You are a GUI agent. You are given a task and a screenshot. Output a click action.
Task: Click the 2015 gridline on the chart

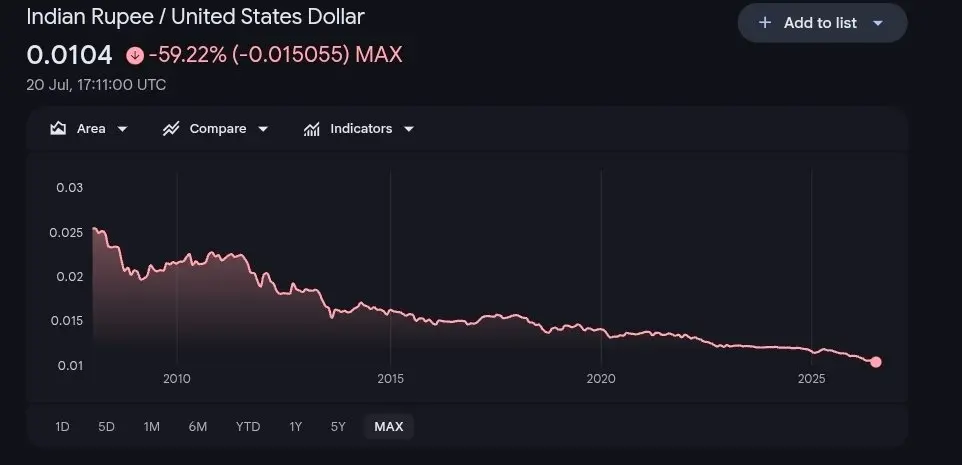[390, 269]
